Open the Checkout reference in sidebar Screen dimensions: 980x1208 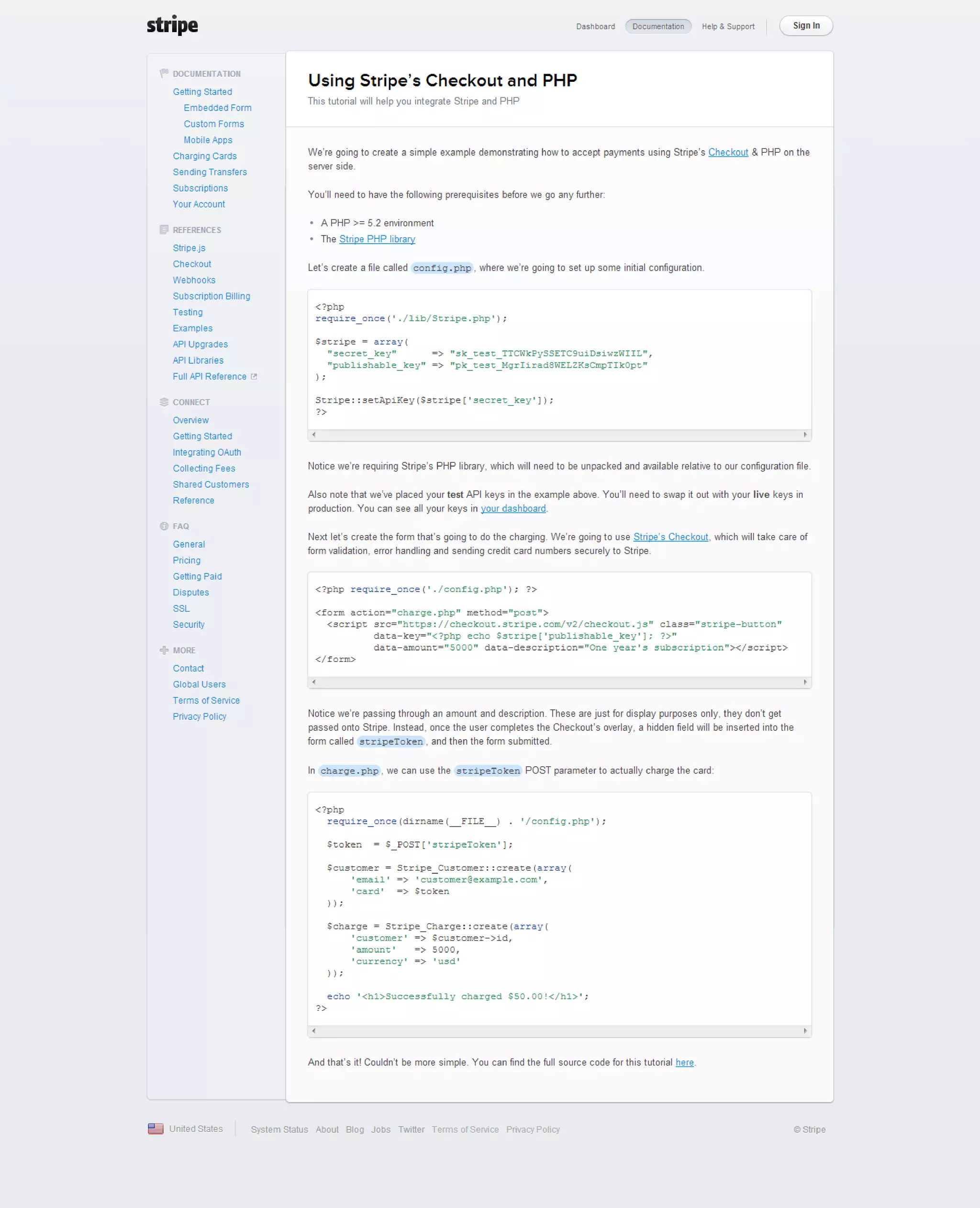[x=192, y=264]
